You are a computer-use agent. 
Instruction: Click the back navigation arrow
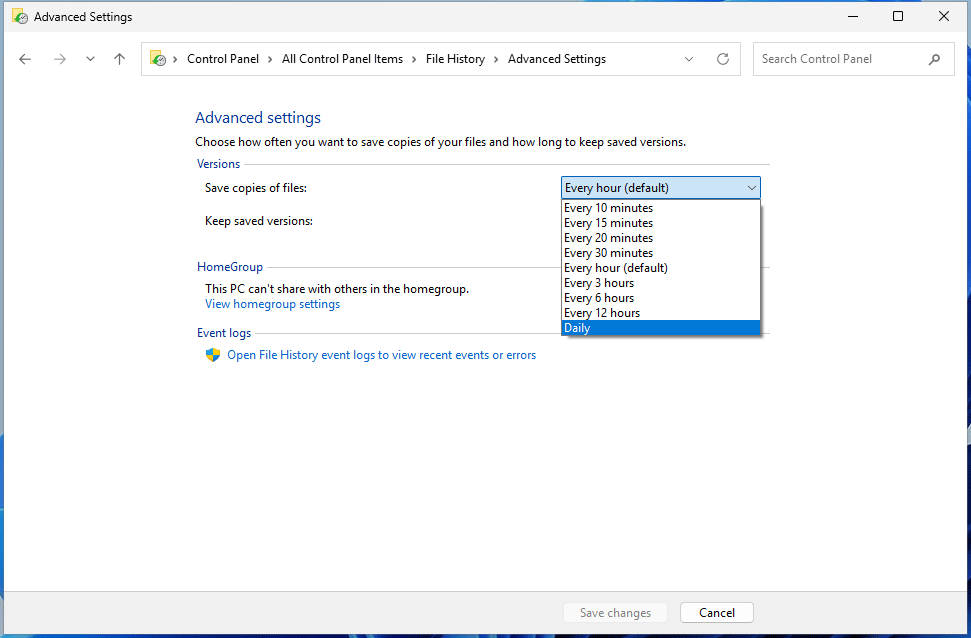tap(24, 59)
